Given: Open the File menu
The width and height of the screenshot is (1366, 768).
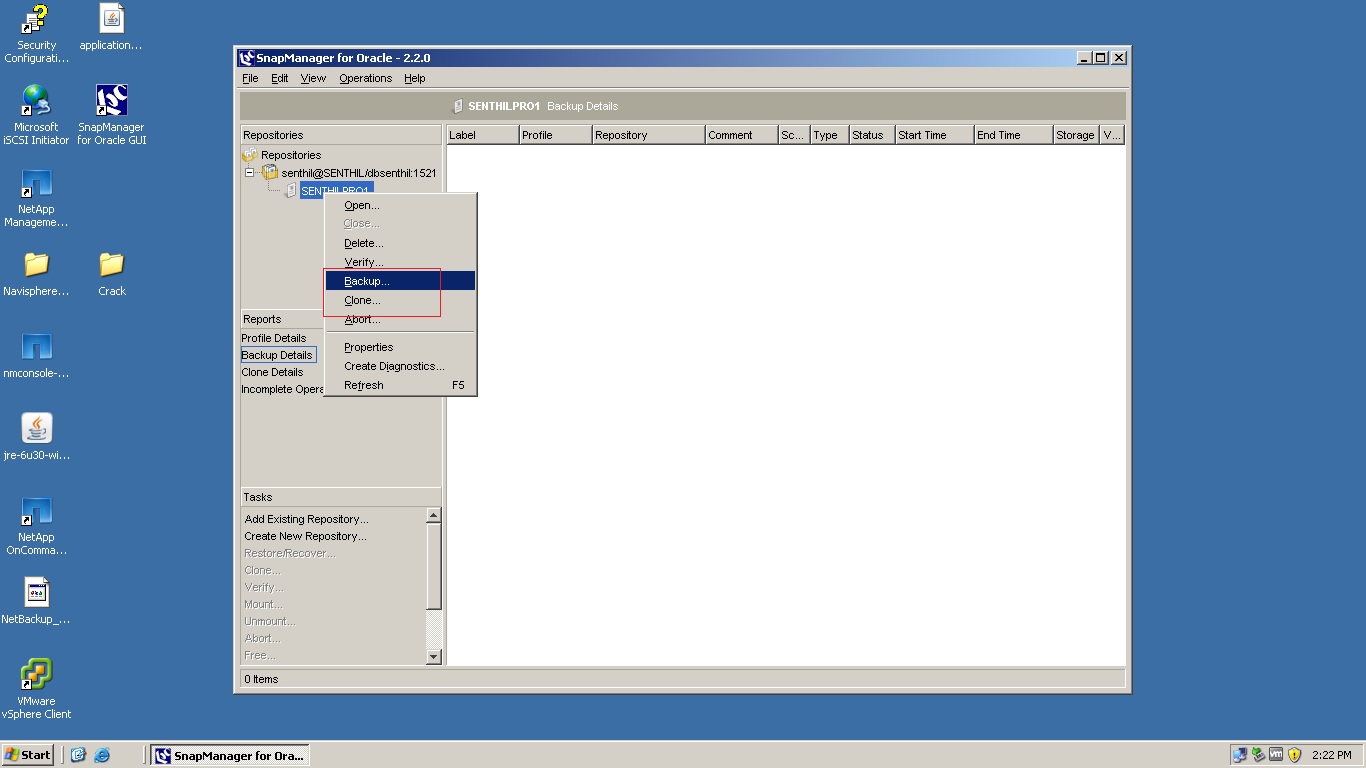Looking at the screenshot, I should [x=250, y=78].
